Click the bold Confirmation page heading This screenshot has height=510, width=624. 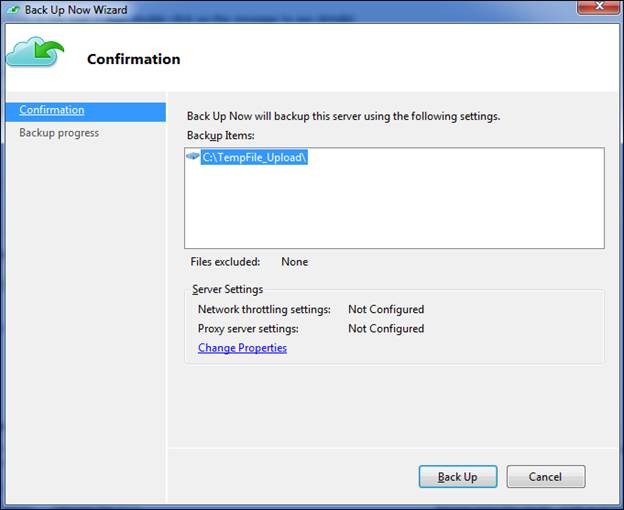[134, 59]
